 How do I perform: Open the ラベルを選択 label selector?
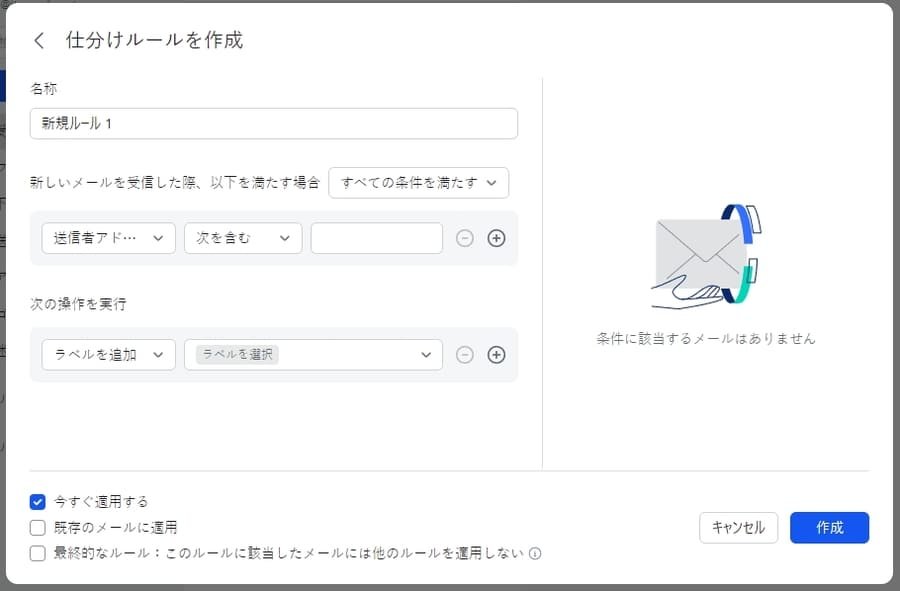(x=313, y=354)
